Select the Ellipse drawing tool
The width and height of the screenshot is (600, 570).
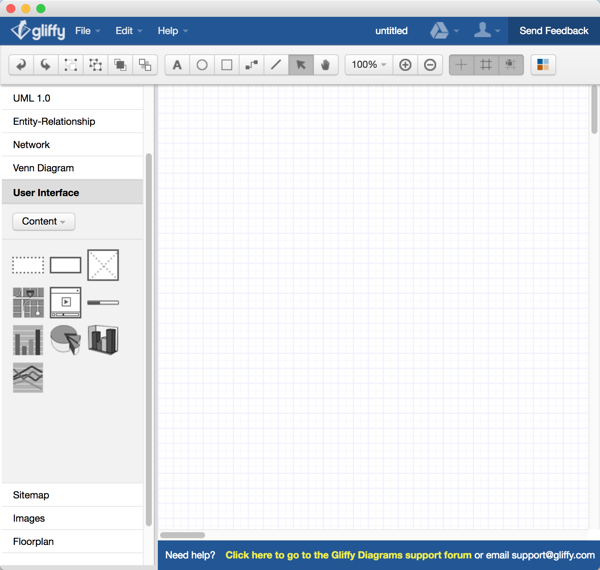(x=202, y=65)
